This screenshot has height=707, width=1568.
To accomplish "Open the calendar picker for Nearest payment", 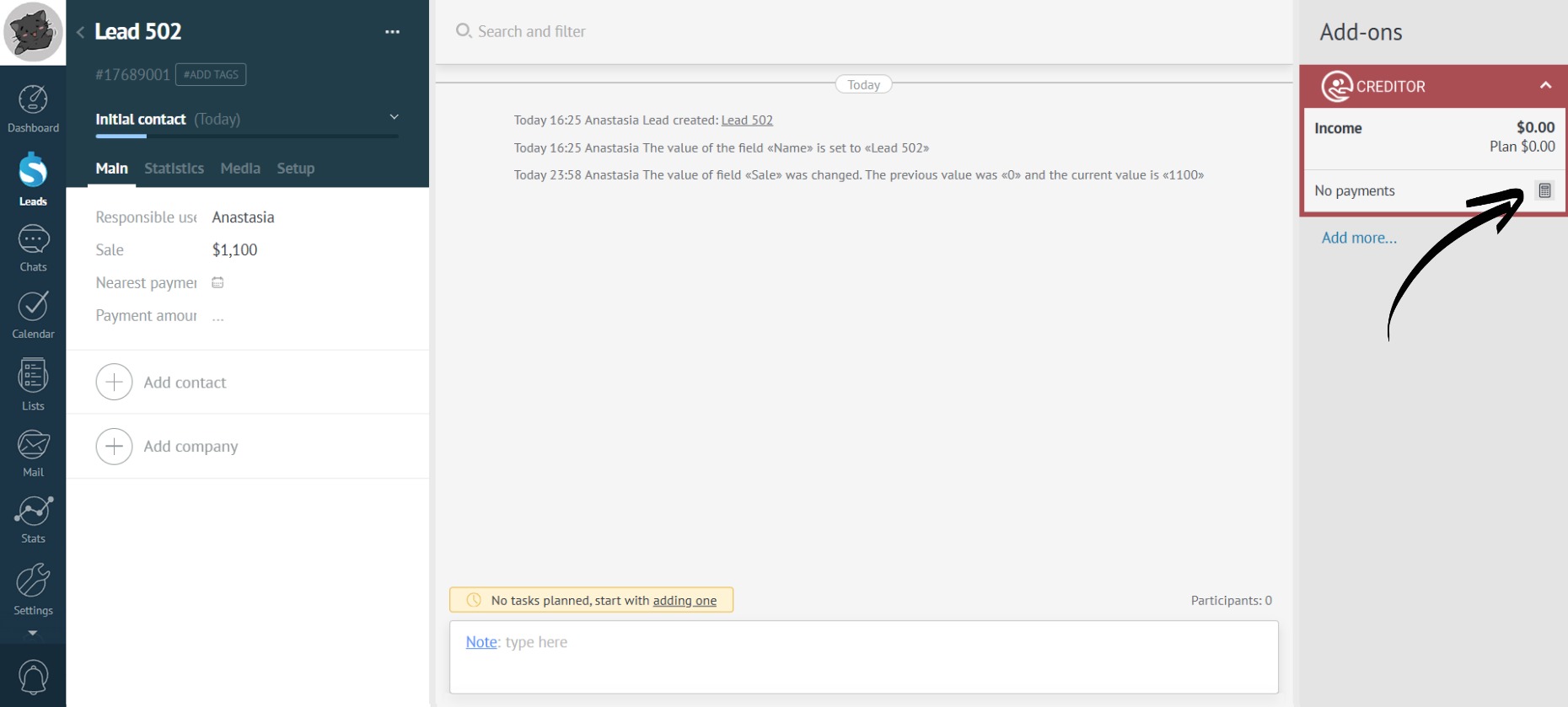I will [217, 283].
